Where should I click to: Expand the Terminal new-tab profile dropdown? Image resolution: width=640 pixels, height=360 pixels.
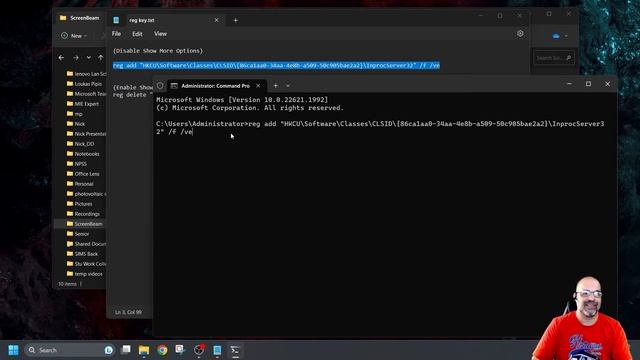pyautogui.click(x=288, y=86)
